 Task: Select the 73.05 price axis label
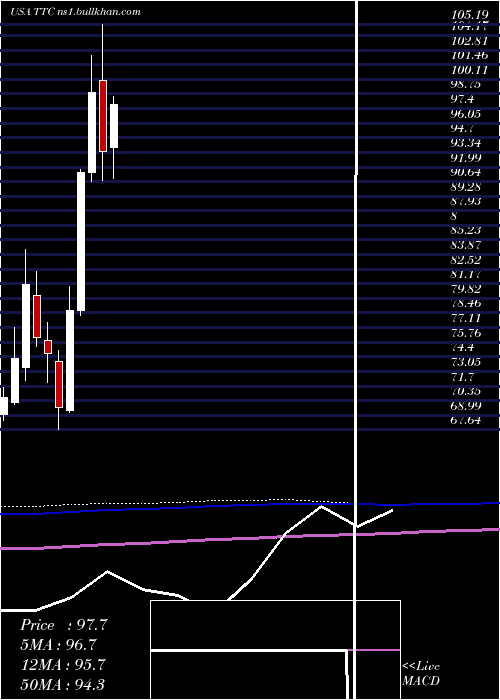pyautogui.click(x=466, y=362)
